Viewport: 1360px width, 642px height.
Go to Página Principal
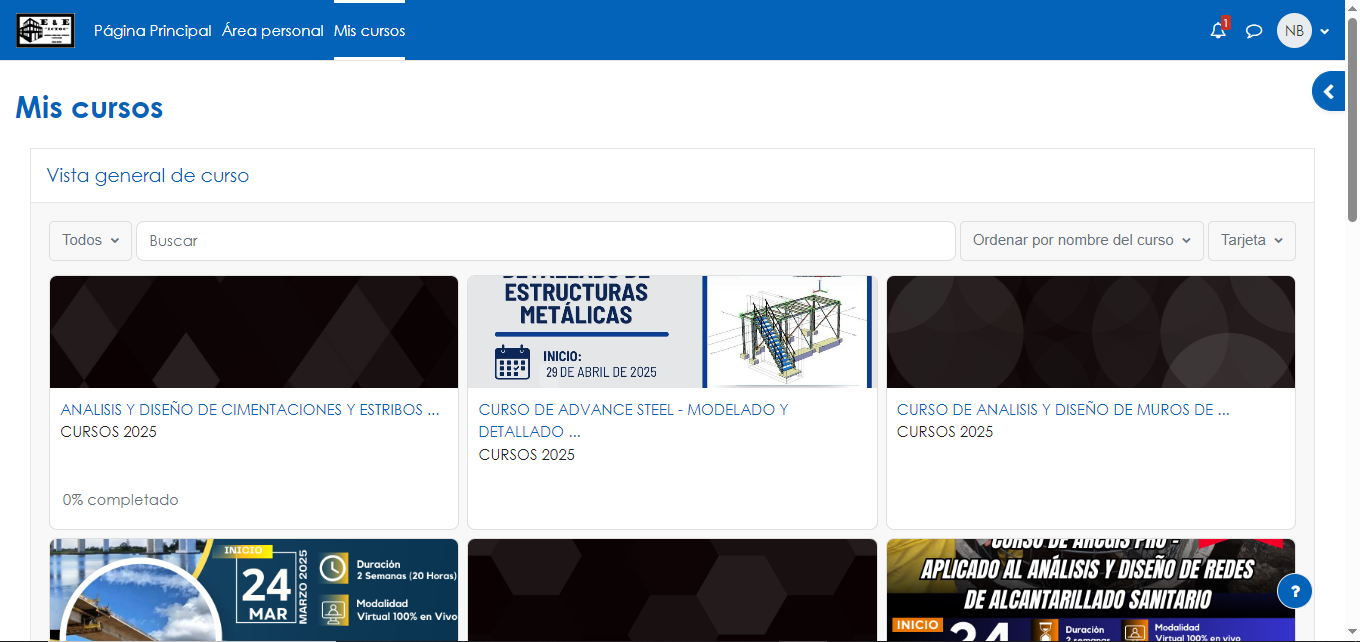click(x=153, y=31)
